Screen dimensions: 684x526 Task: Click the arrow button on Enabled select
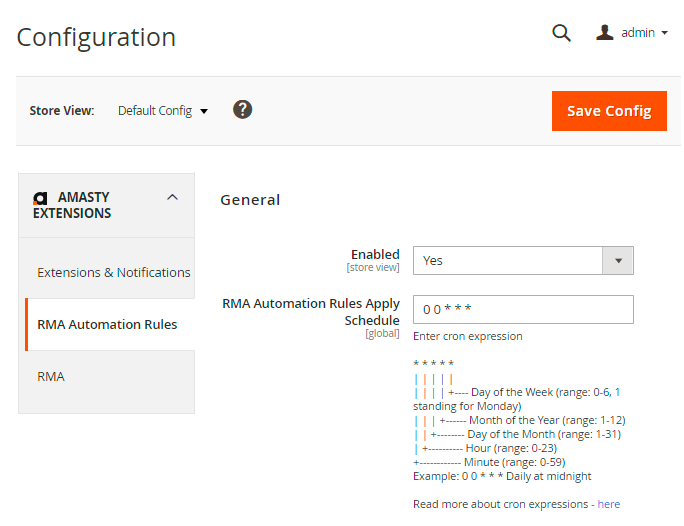[618, 260]
